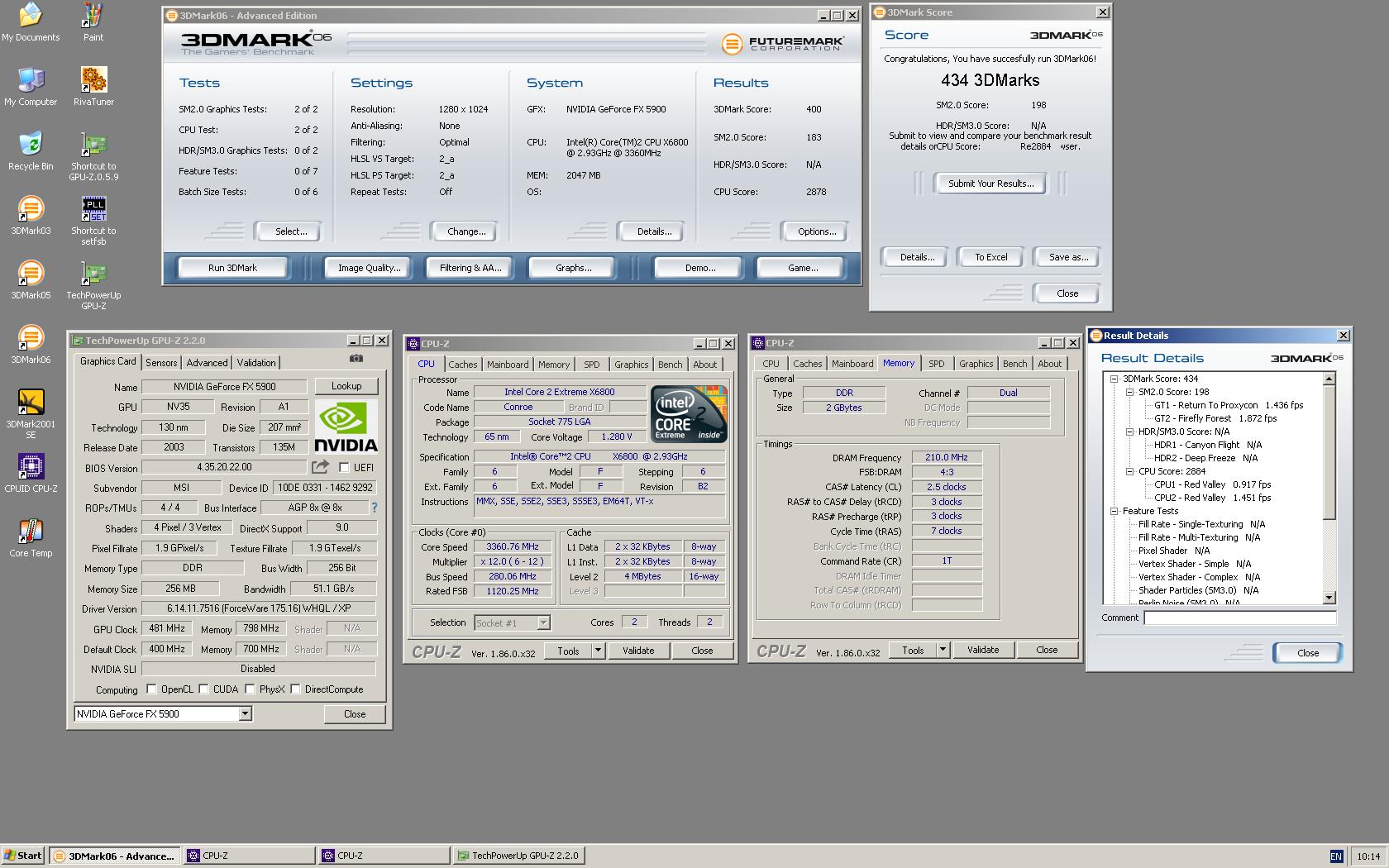
Task: Select CPU2 - Red Valley tree row
Action: coord(1213,498)
